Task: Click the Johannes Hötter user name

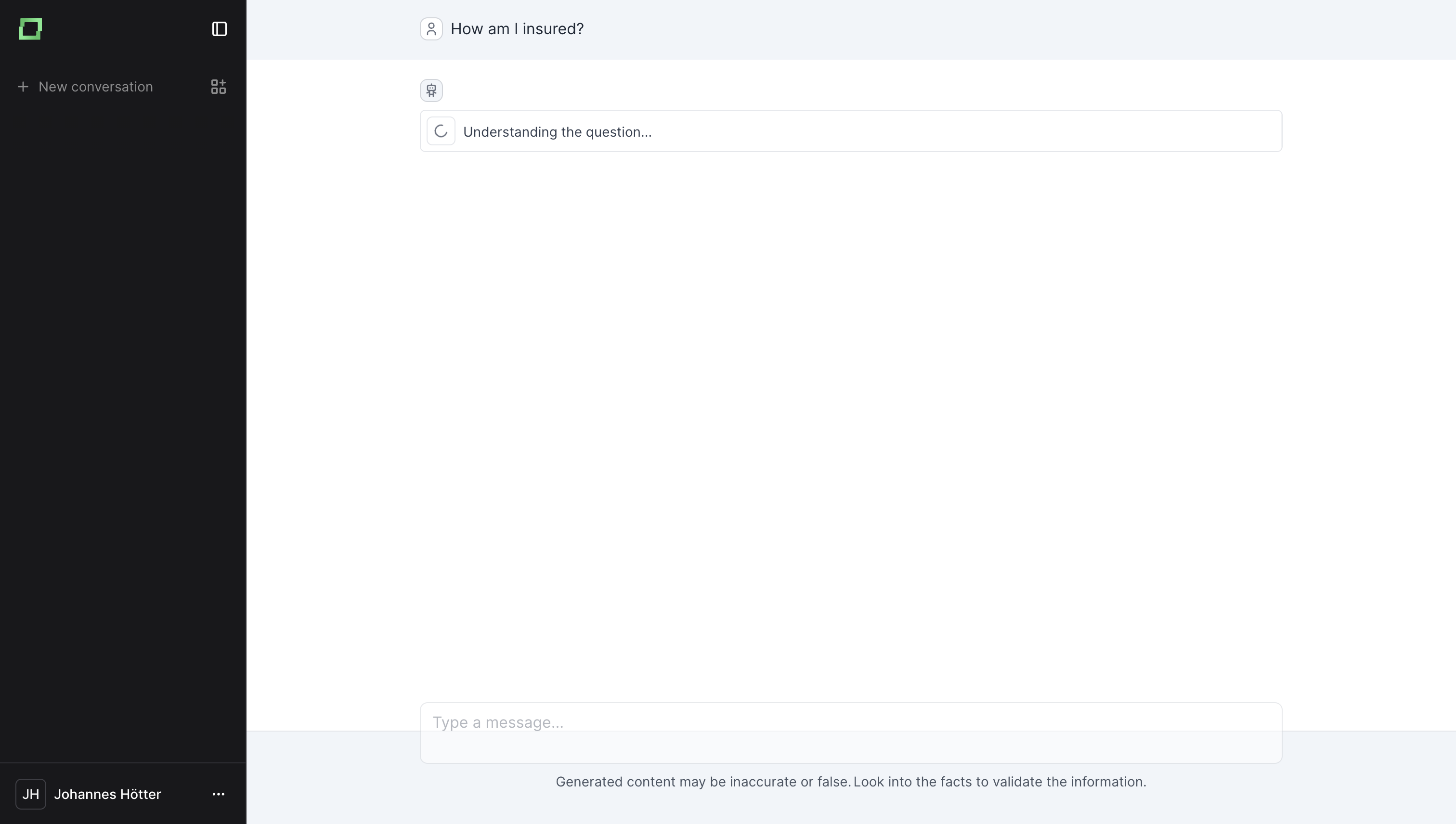Action: coord(107,794)
